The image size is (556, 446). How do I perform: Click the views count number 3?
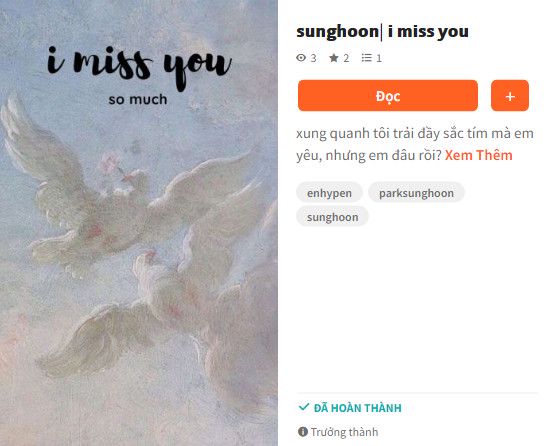point(313,58)
